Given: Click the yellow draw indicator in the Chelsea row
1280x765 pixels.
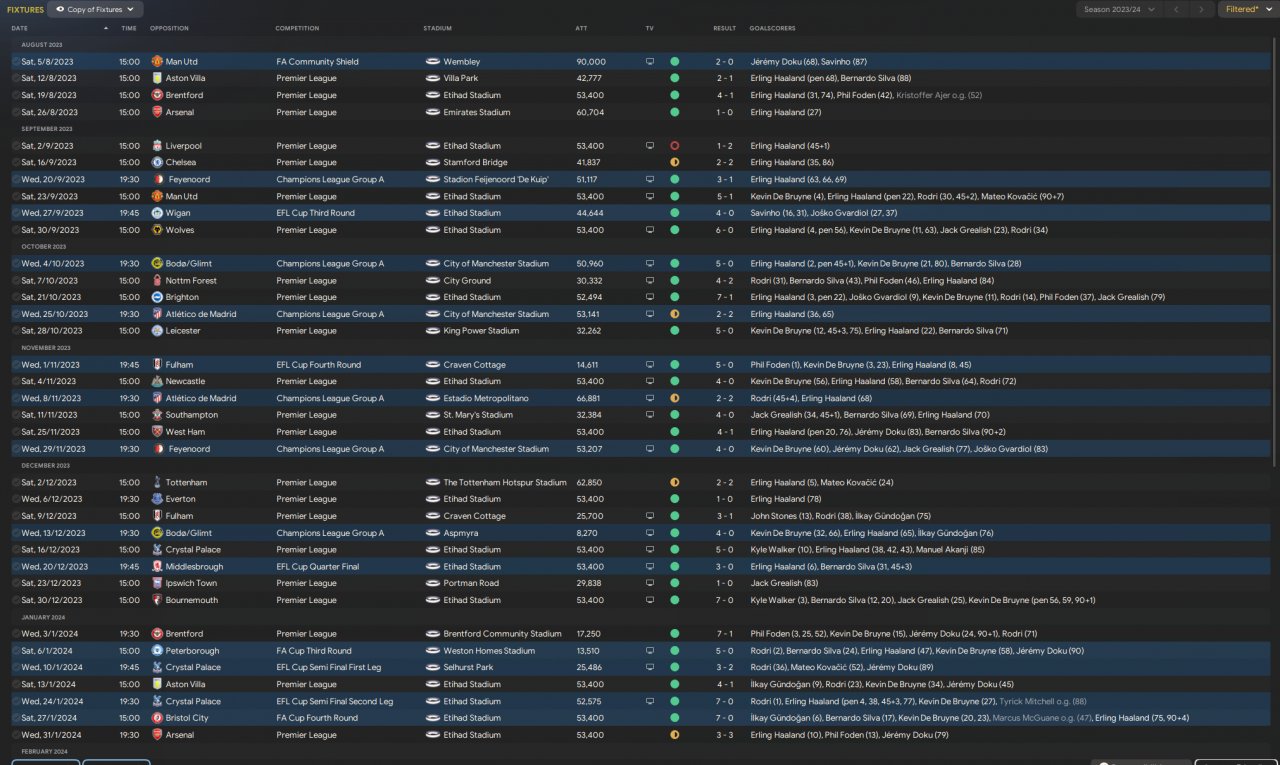Looking at the screenshot, I should click(675, 162).
